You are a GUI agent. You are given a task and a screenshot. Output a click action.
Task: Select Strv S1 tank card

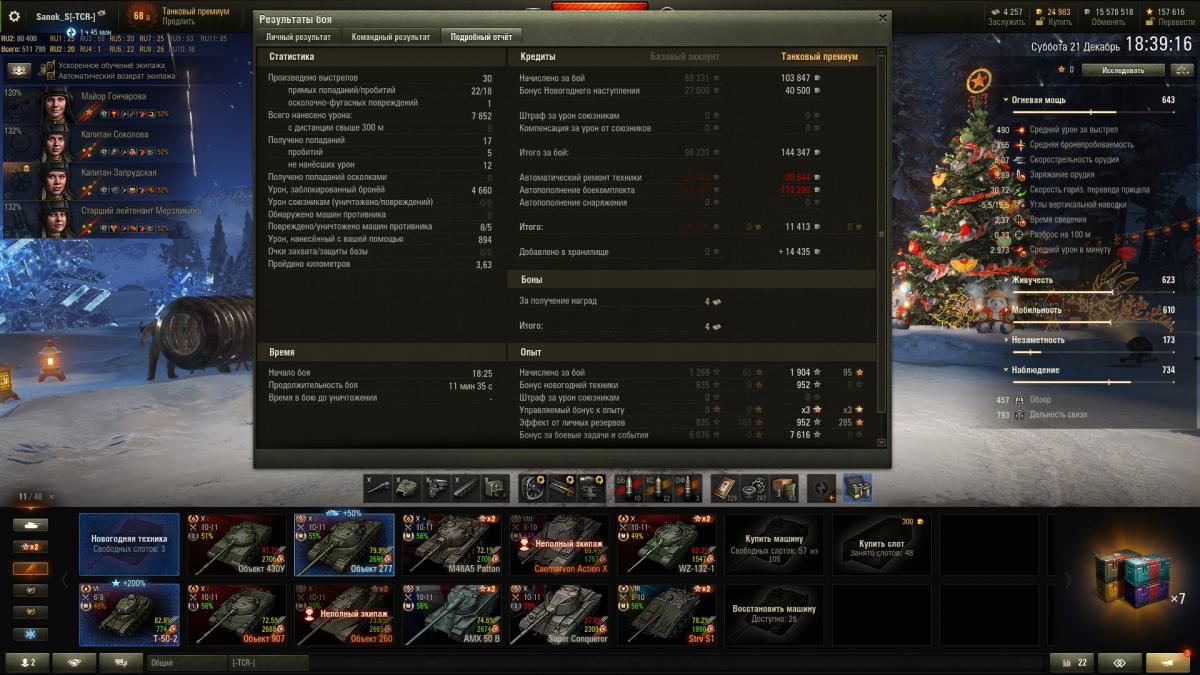click(667, 613)
